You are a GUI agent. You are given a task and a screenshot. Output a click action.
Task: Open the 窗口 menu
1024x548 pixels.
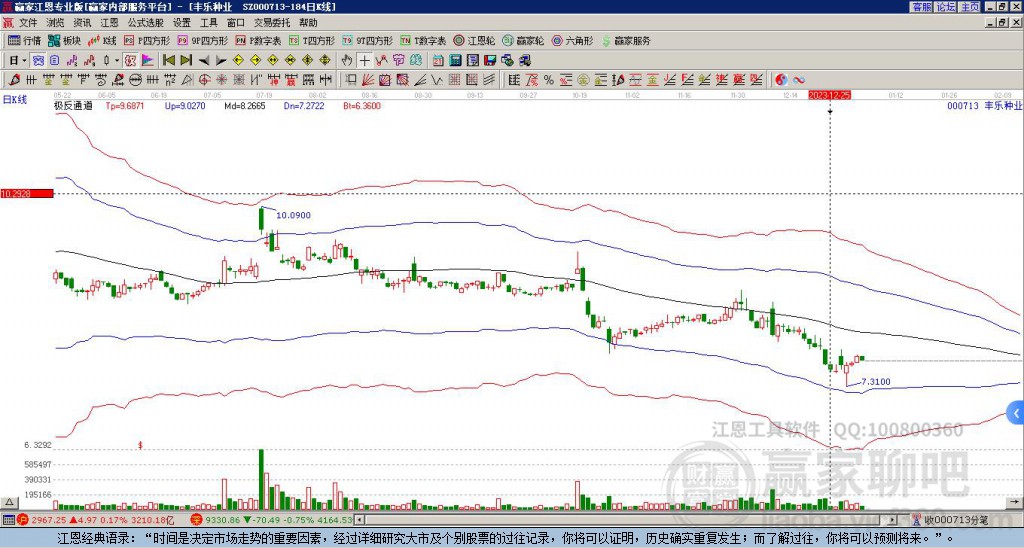coord(236,23)
